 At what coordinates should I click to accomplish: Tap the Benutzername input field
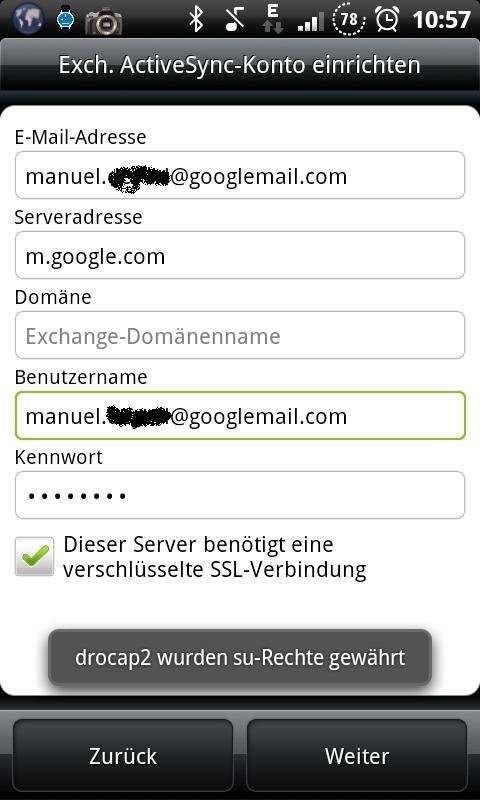tap(240, 415)
